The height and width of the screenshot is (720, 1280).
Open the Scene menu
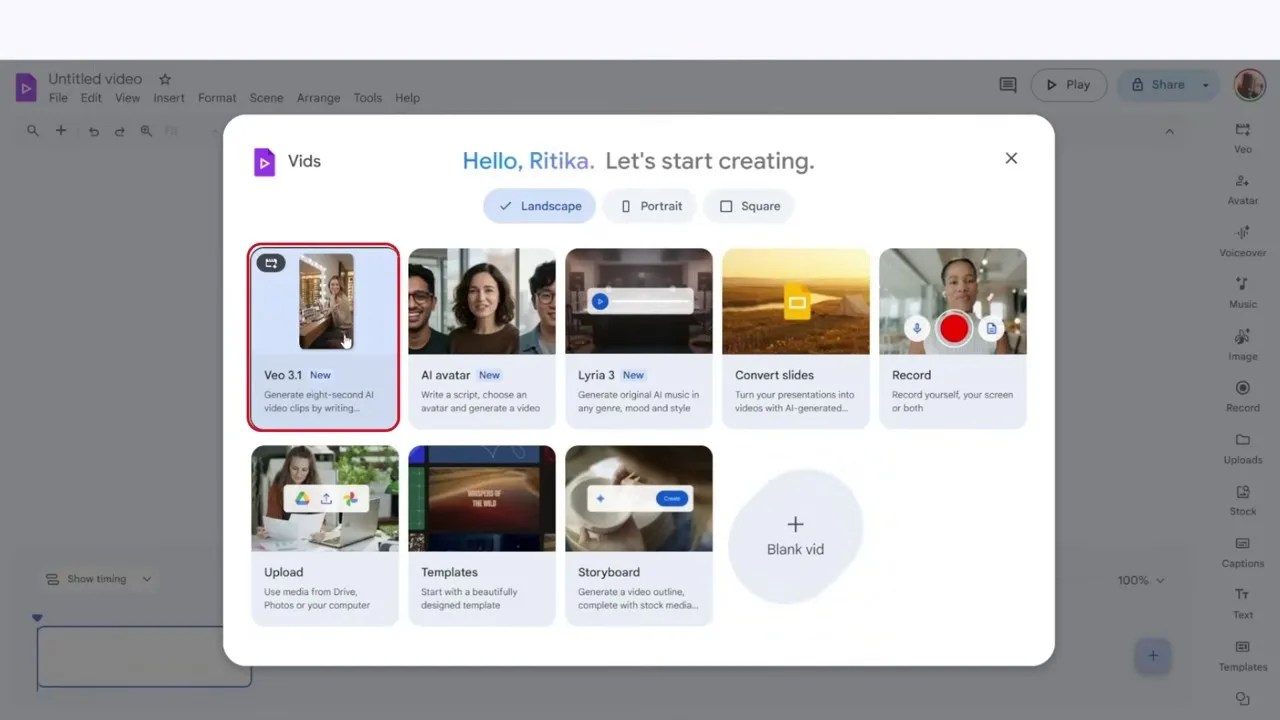tap(266, 98)
